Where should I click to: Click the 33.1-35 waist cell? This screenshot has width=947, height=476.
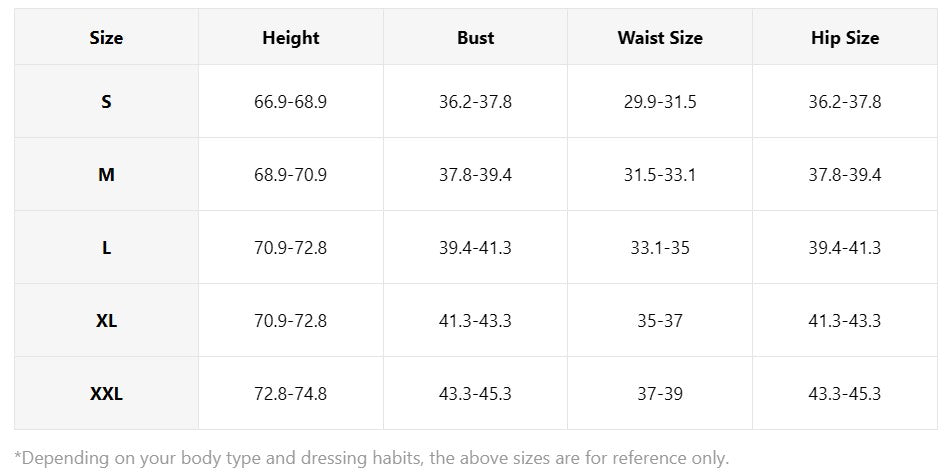660,248
